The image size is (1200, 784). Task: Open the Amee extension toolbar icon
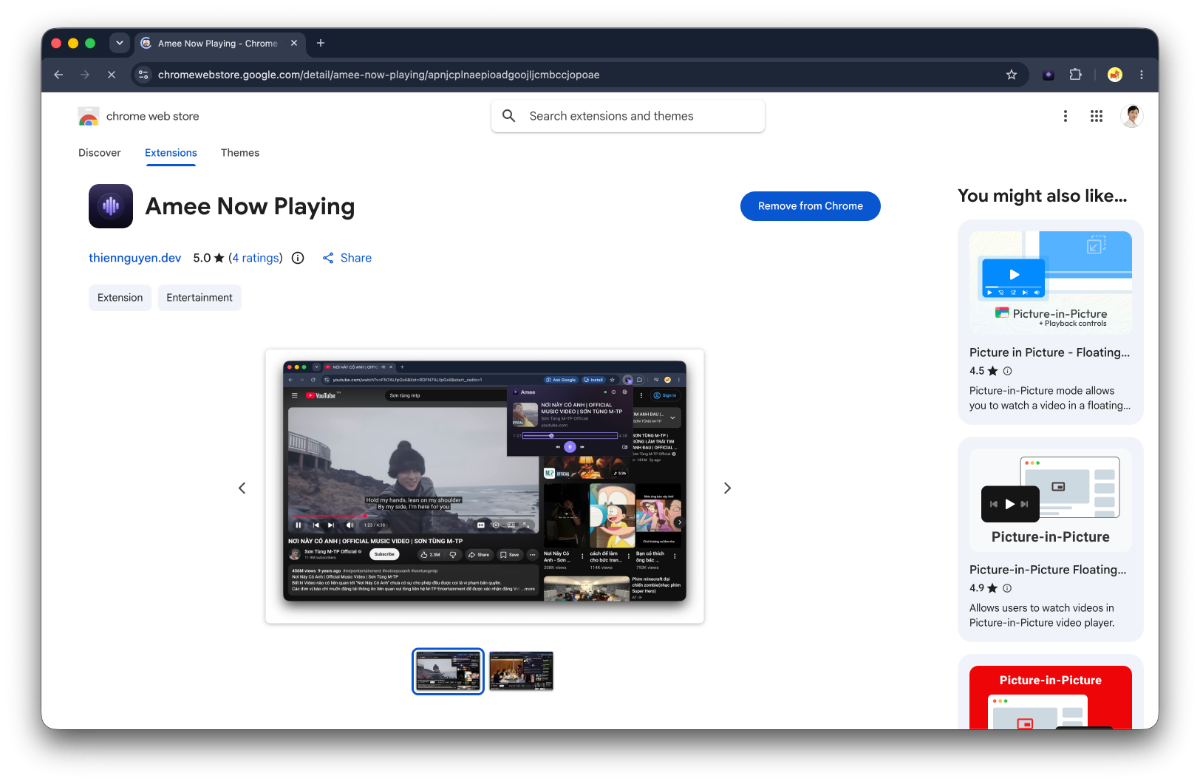(x=1048, y=74)
